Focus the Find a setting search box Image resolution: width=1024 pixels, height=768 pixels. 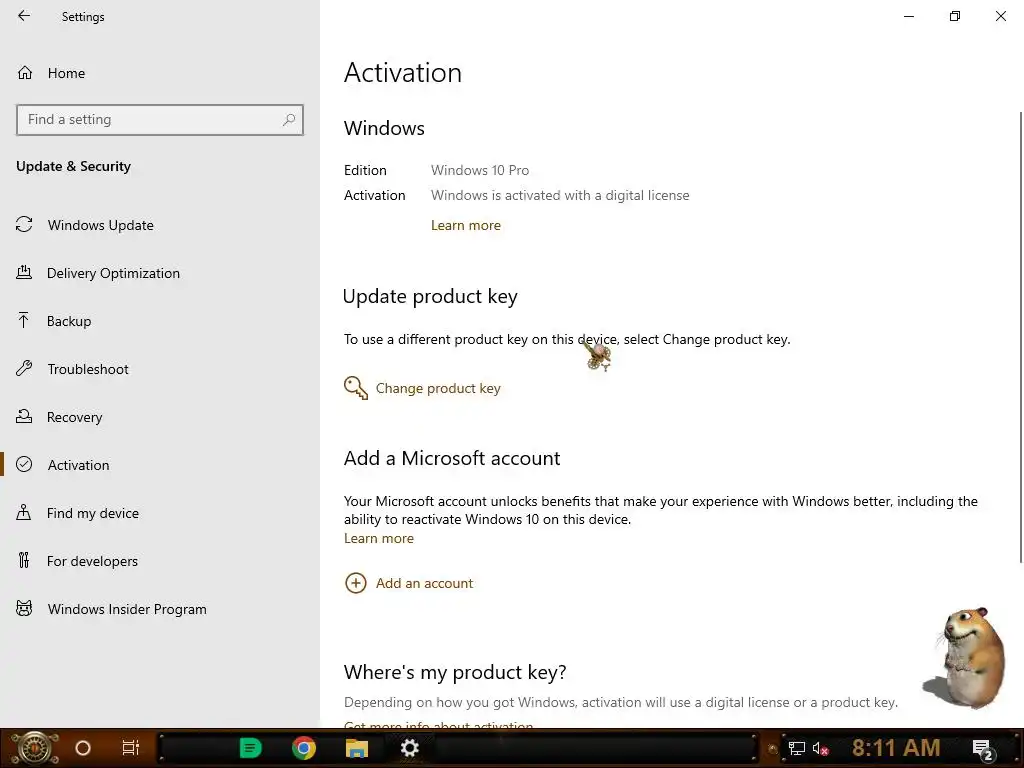tap(160, 120)
